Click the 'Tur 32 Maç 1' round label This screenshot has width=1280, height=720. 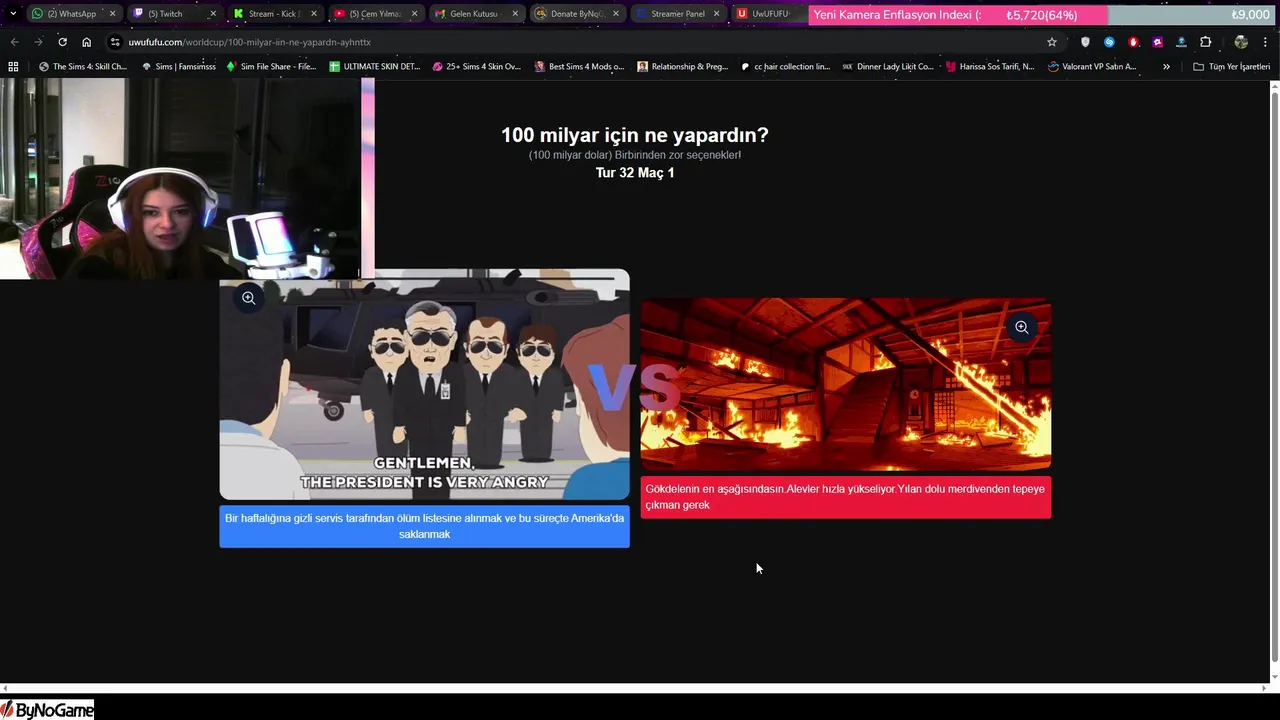click(x=635, y=173)
